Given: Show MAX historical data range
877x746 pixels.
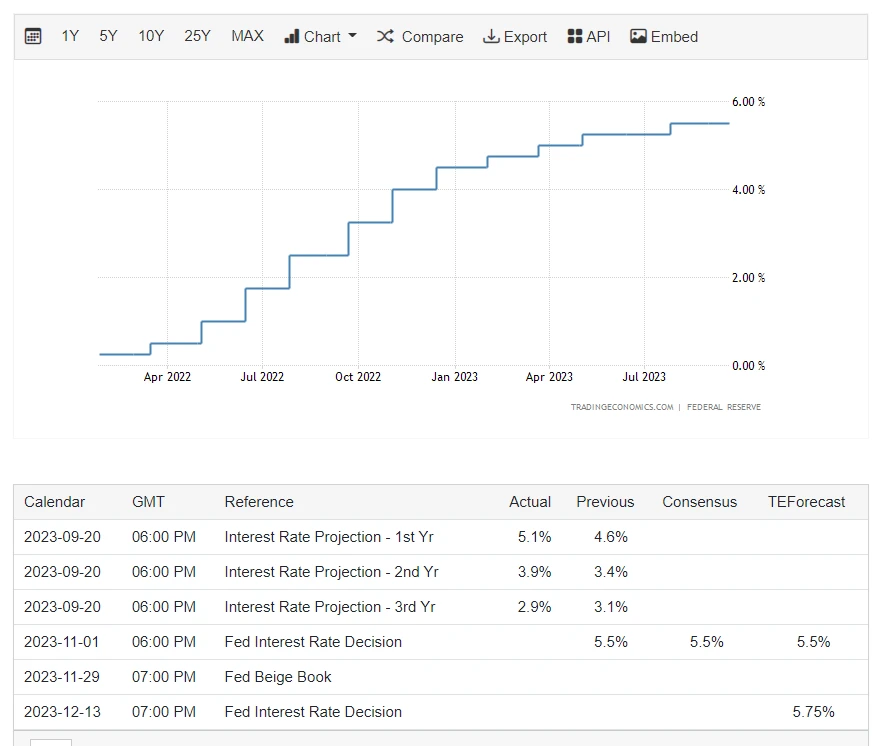Looking at the screenshot, I should (x=247, y=36).
